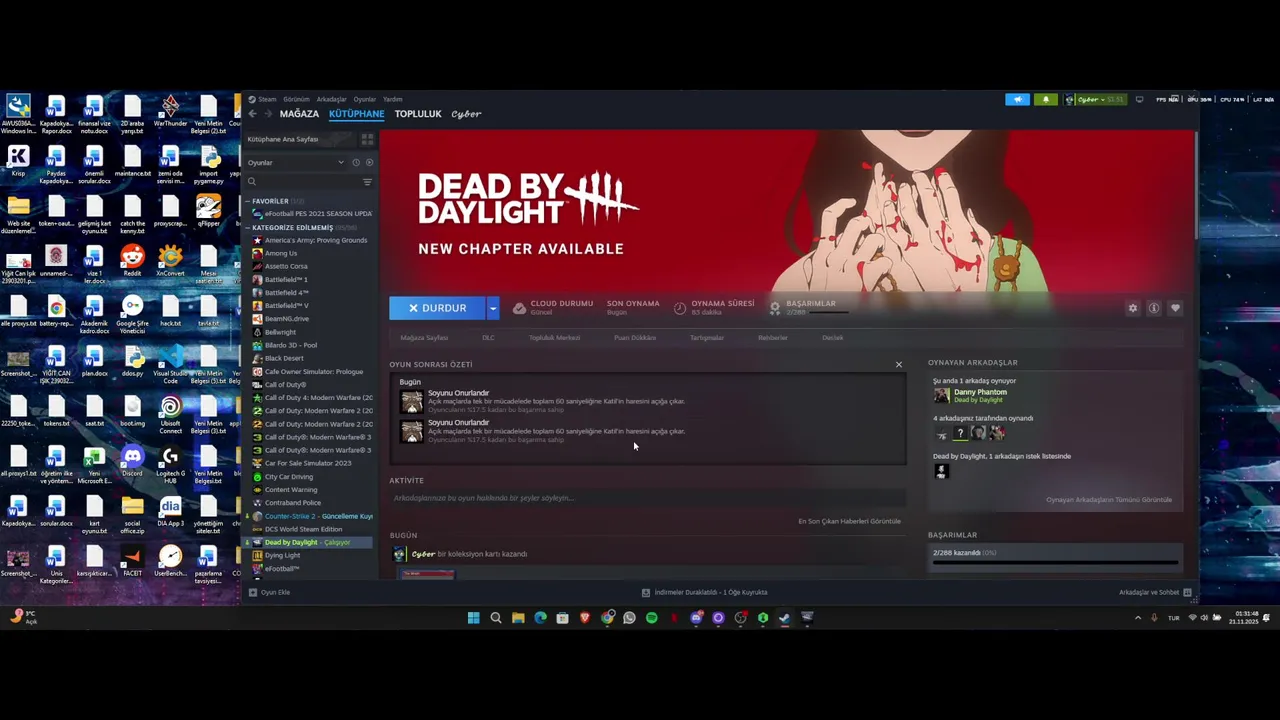This screenshot has height=720, width=1280.
Task: Click the activity status input field
Action: tap(648, 498)
